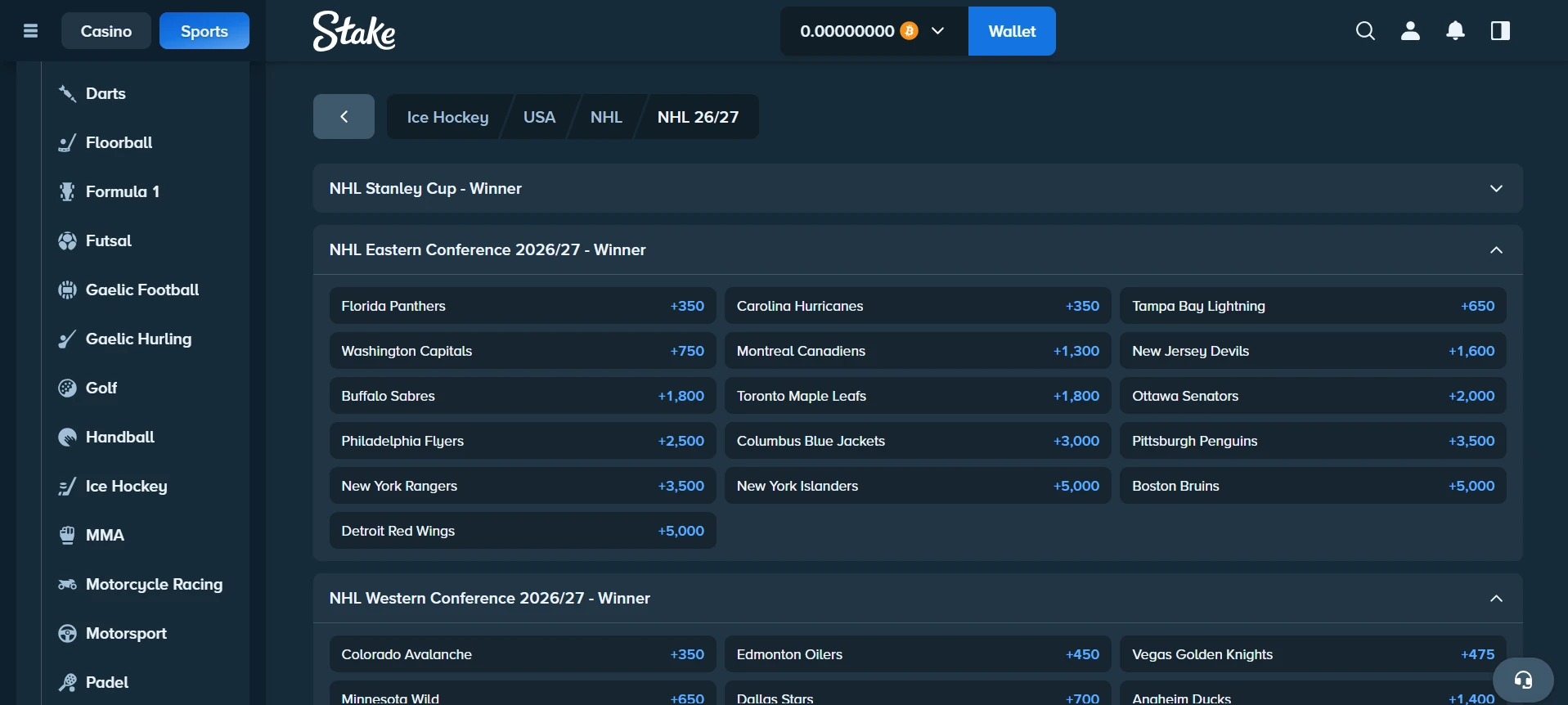The height and width of the screenshot is (705, 1568).
Task: Choose Colorado Avalanche +350
Action: point(523,654)
